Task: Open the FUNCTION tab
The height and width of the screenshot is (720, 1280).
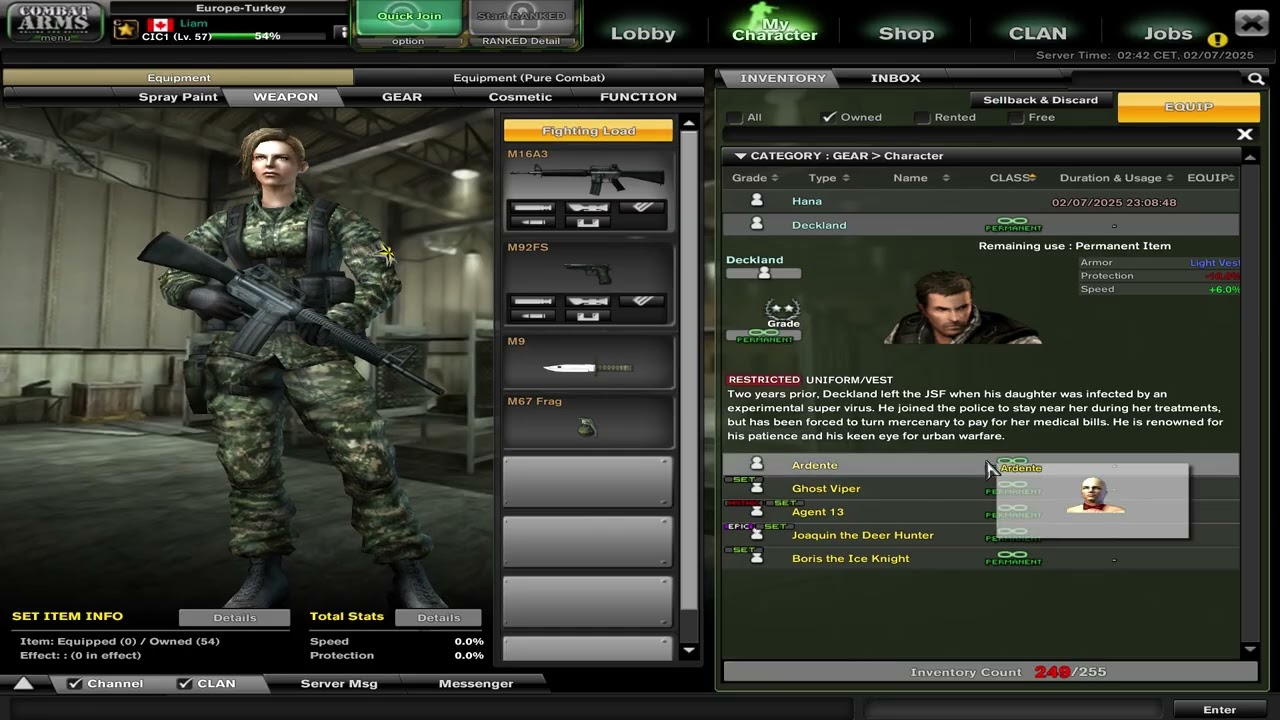Action: (638, 97)
